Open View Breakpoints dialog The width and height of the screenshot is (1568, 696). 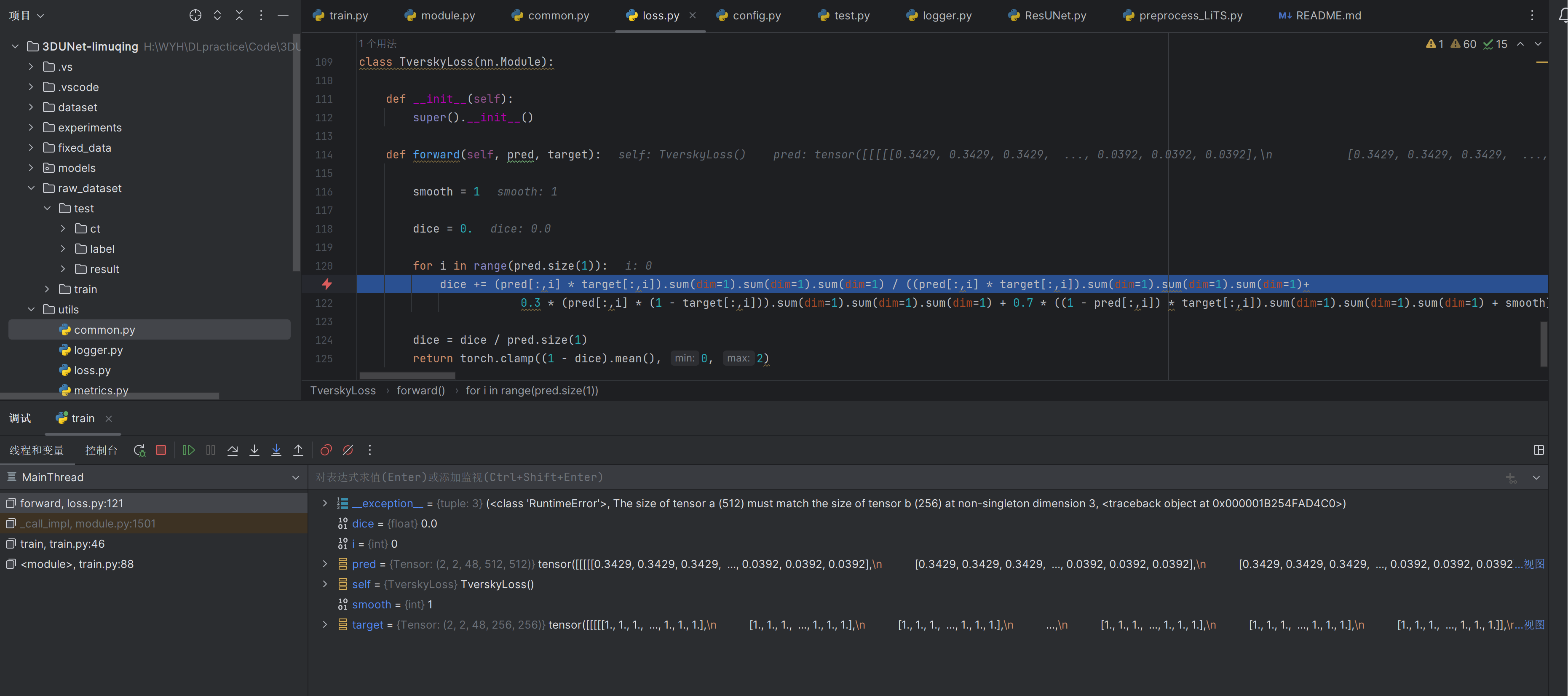(326, 450)
